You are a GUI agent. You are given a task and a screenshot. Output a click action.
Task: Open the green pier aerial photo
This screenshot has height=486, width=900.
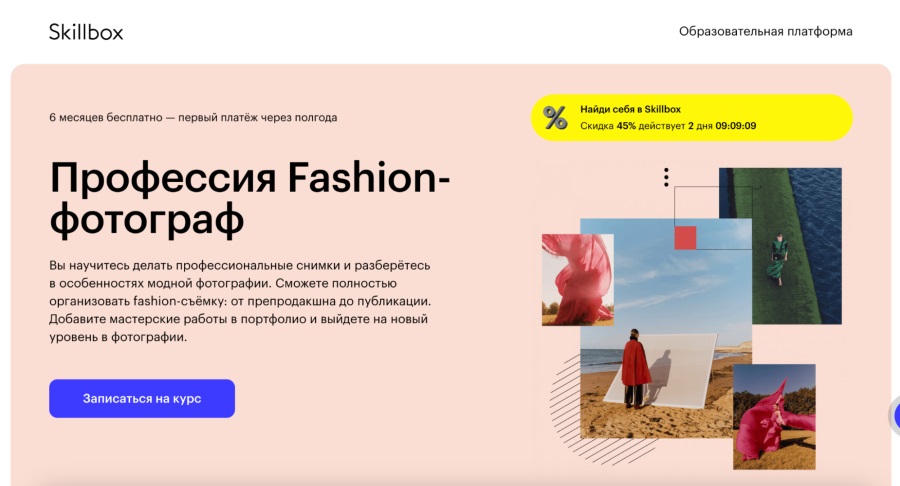(x=780, y=246)
